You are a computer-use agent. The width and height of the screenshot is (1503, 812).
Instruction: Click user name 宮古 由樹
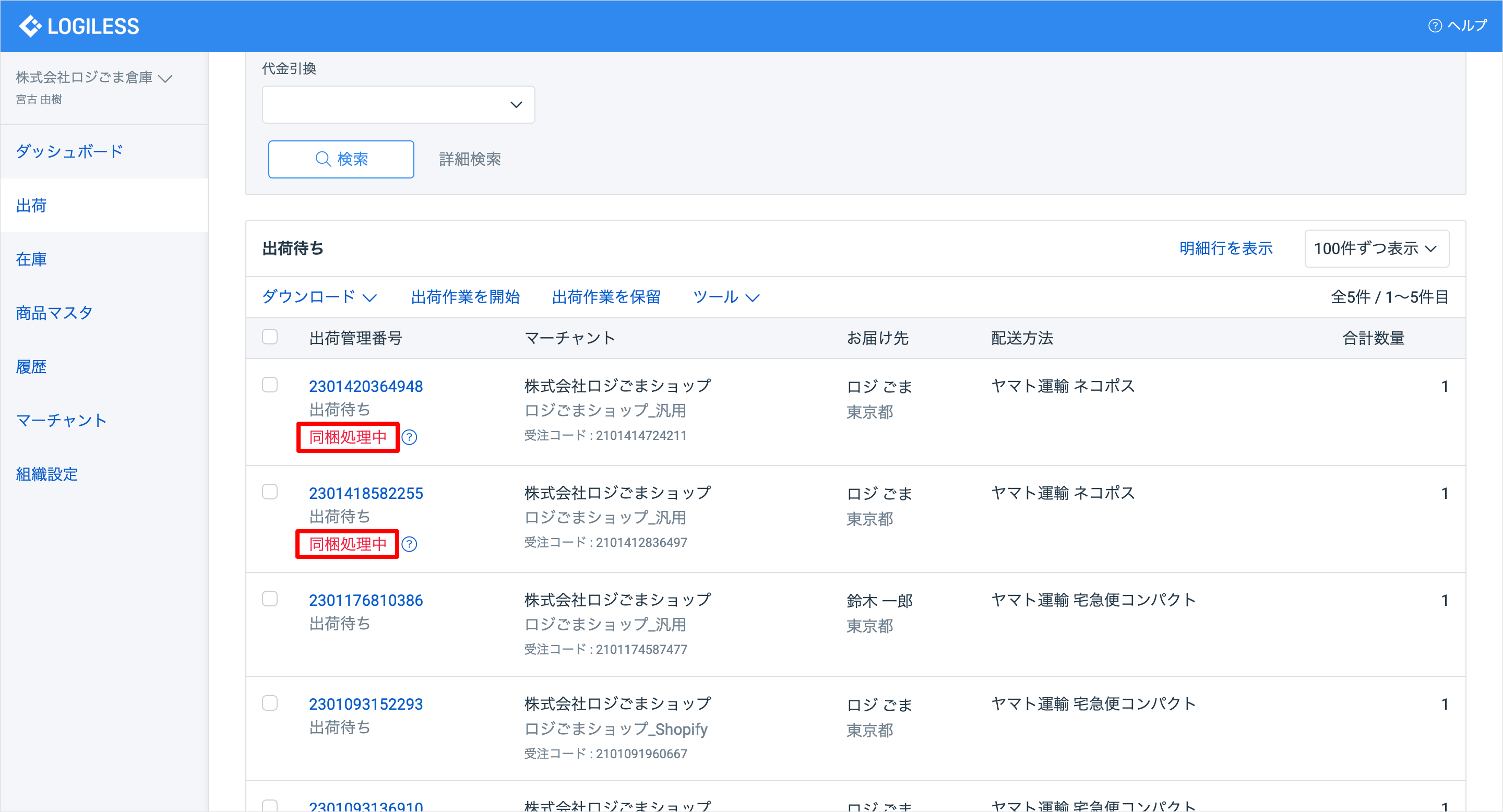point(39,100)
